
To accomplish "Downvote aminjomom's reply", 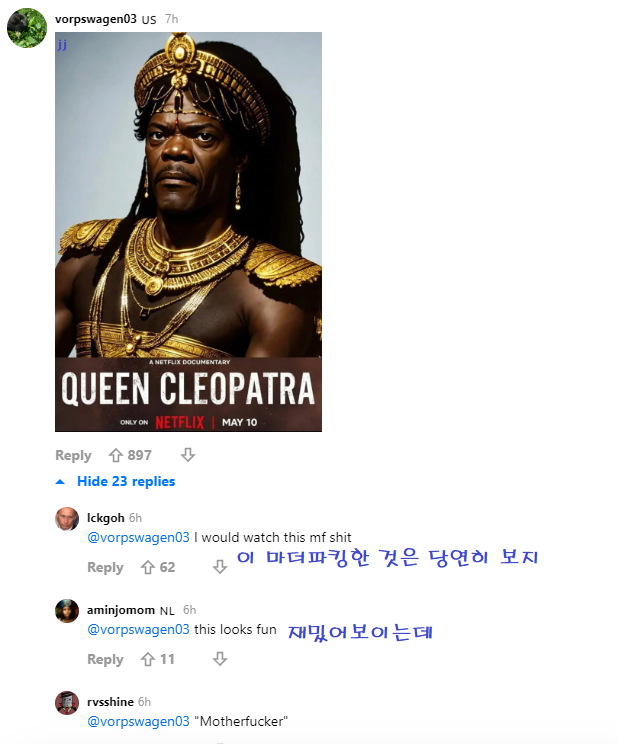I will (220, 659).
